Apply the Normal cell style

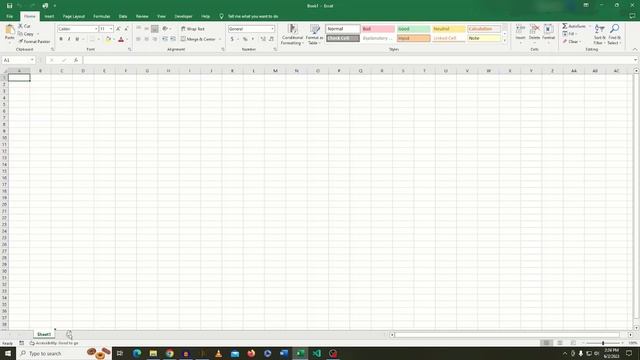[343, 29]
